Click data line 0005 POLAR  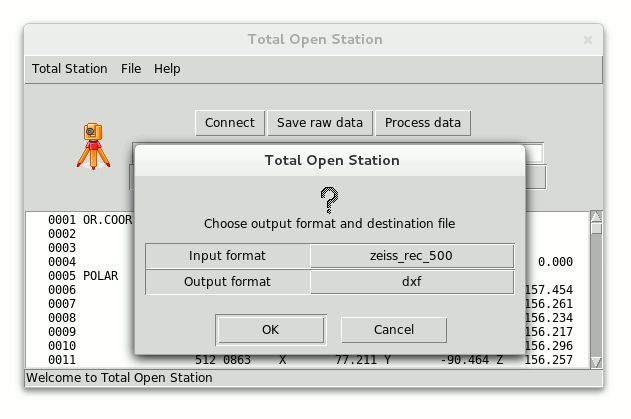tap(83, 276)
